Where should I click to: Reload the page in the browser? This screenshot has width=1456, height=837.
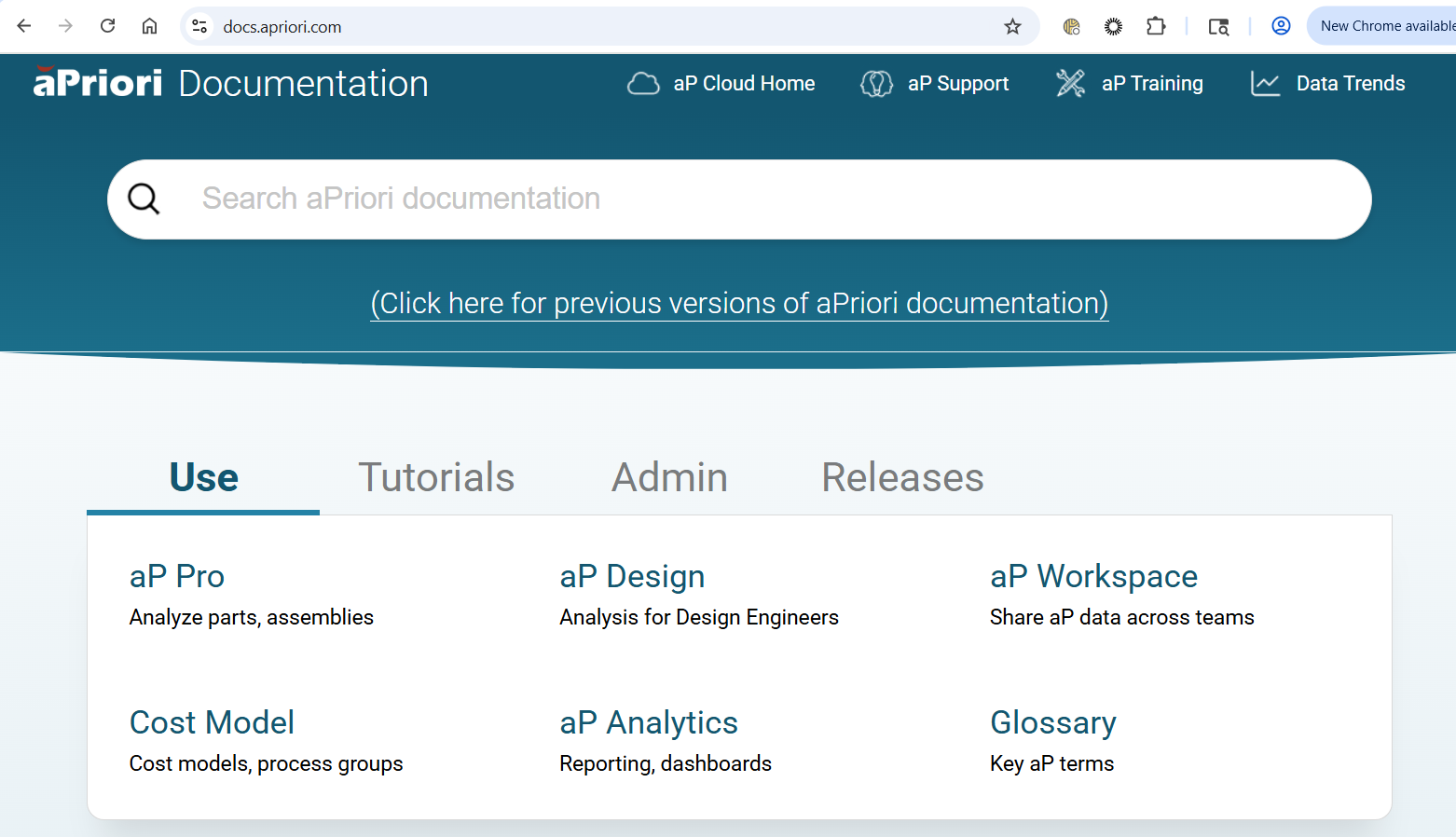click(108, 26)
